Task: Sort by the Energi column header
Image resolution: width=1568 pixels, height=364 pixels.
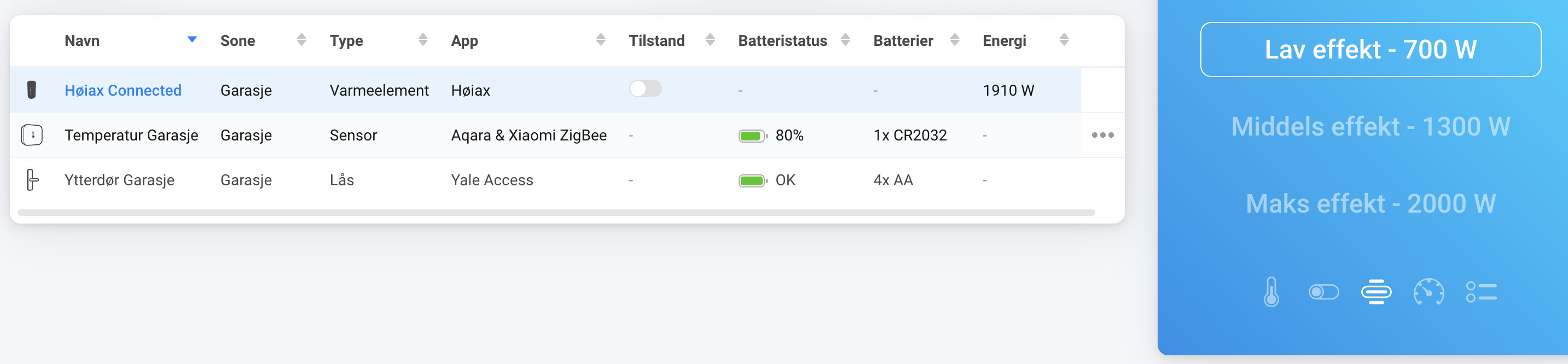Action: click(x=1004, y=40)
